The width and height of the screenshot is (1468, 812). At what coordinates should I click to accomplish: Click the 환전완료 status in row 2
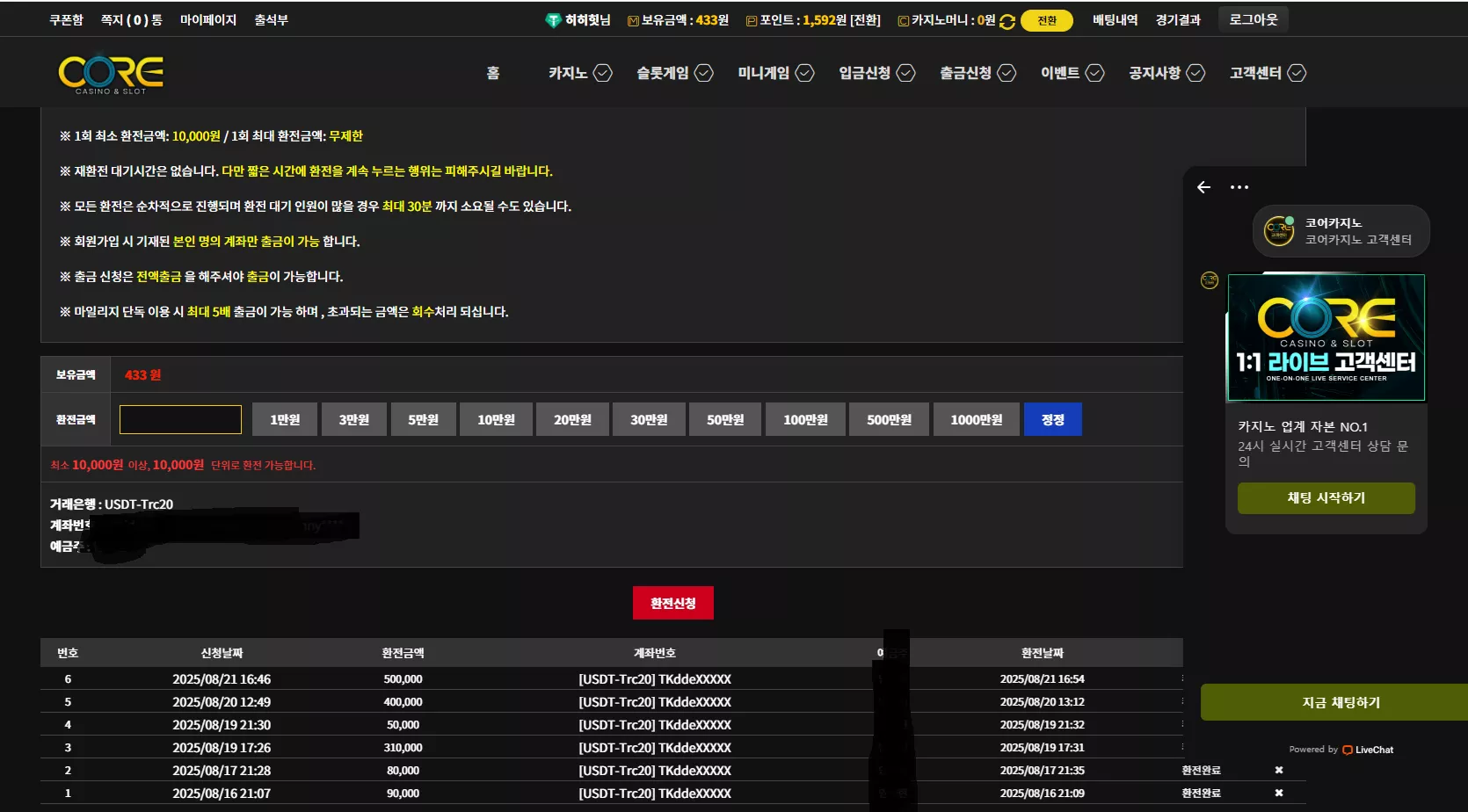pyautogui.click(x=1201, y=771)
